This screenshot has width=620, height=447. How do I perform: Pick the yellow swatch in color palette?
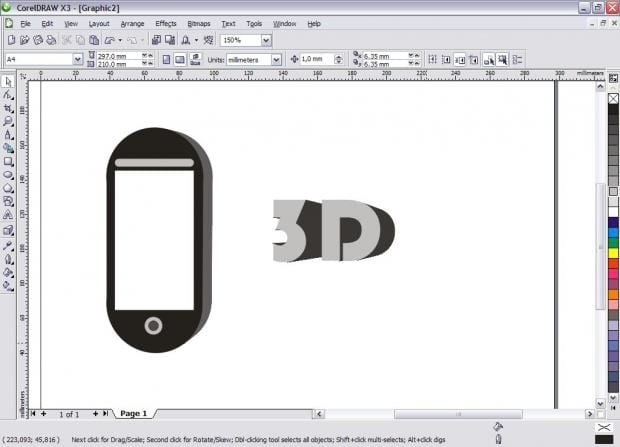[x=613, y=253]
